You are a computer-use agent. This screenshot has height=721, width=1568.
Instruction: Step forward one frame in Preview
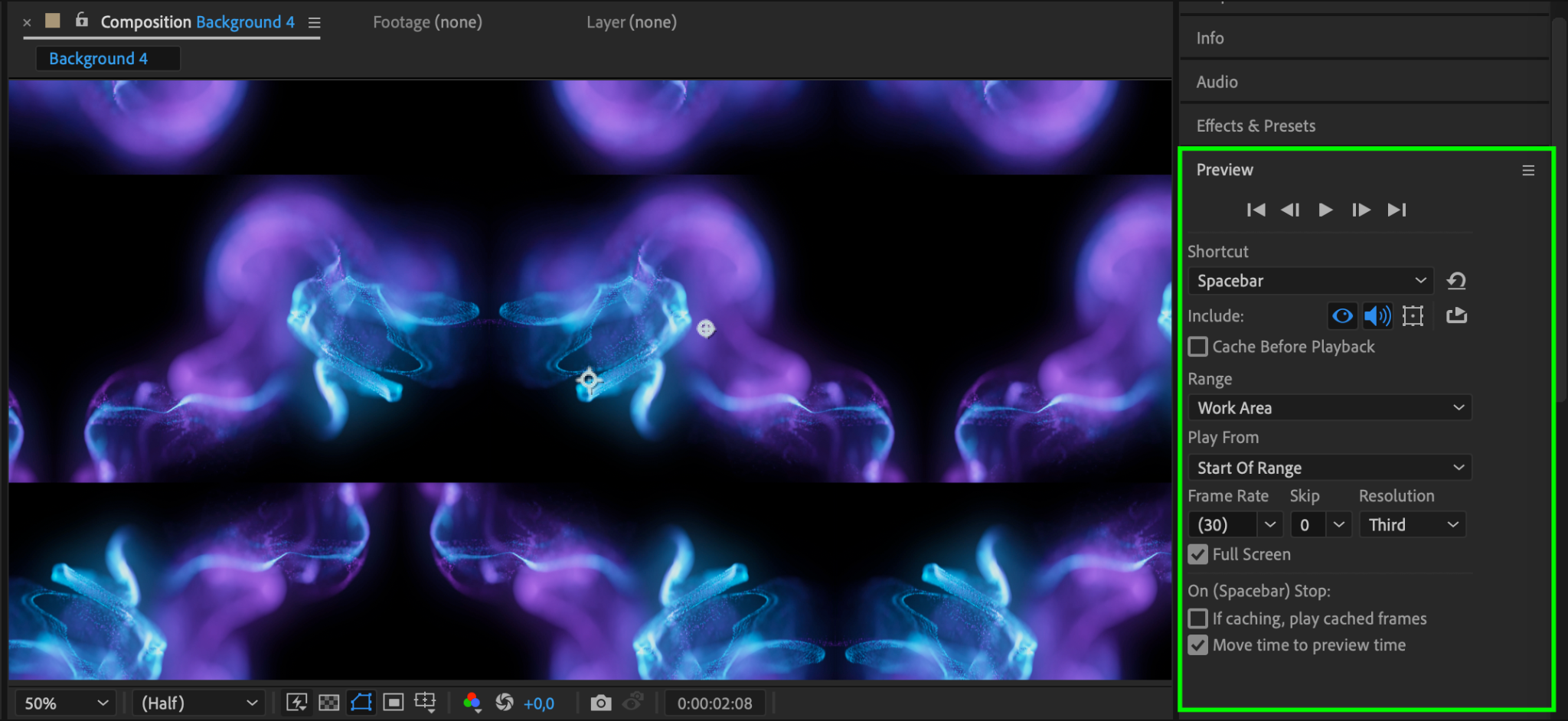coord(1361,210)
